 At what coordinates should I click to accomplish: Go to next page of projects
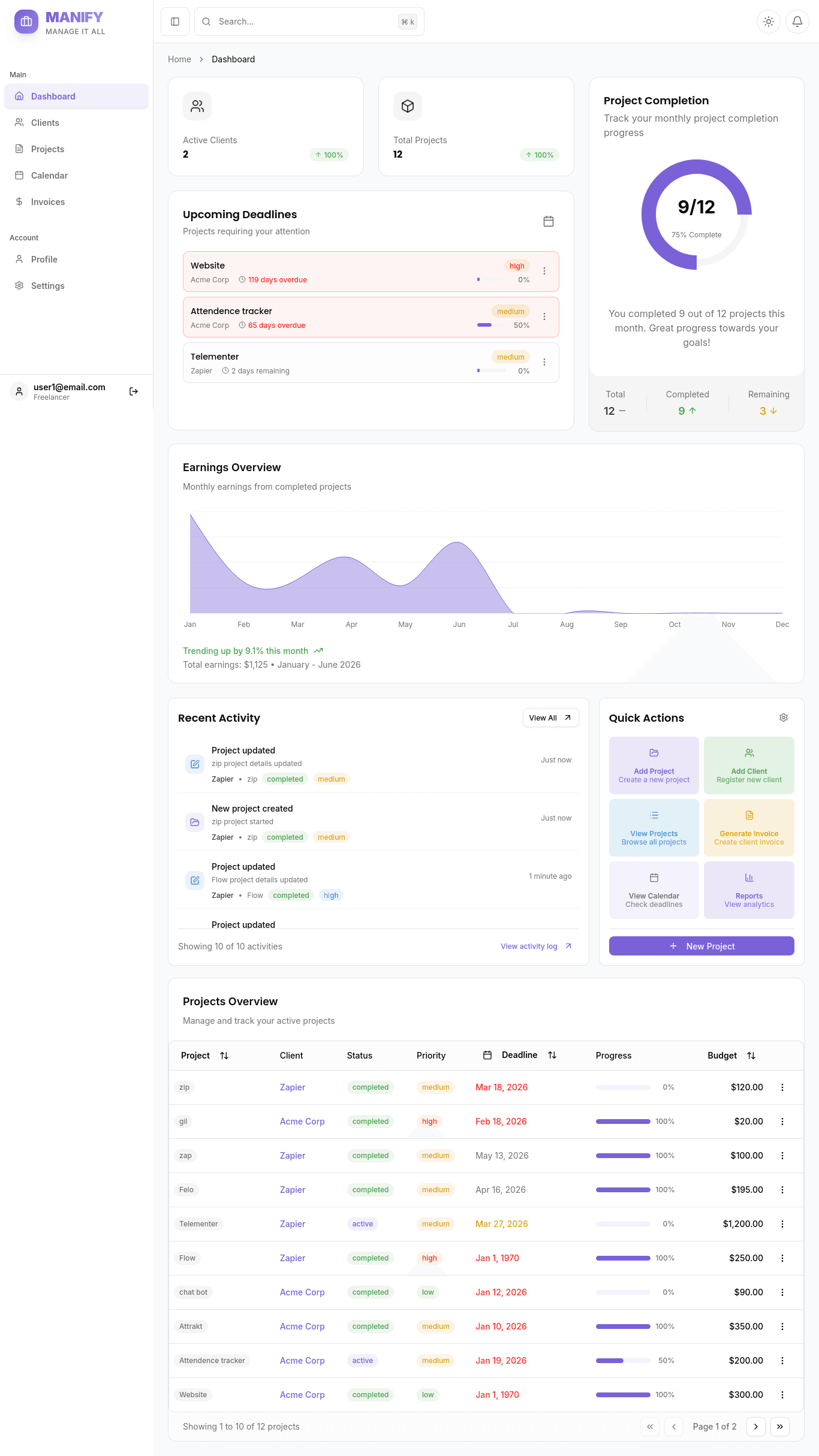pyautogui.click(x=755, y=1427)
